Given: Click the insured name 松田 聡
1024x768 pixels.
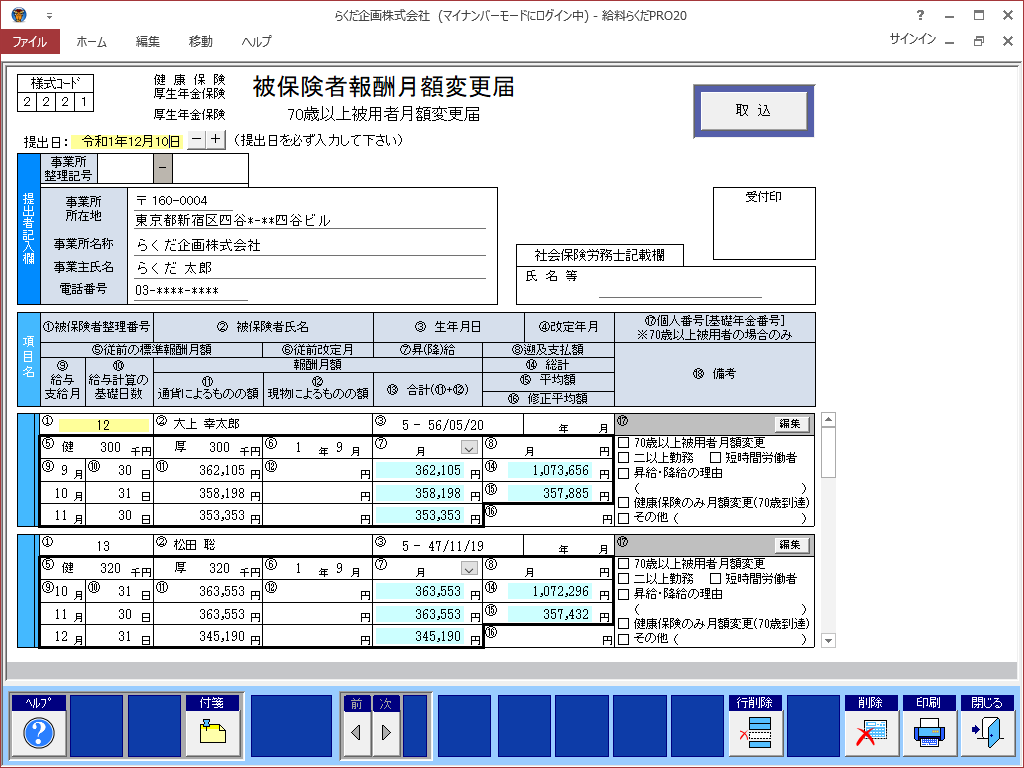Looking at the screenshot, I should [195, 545].
